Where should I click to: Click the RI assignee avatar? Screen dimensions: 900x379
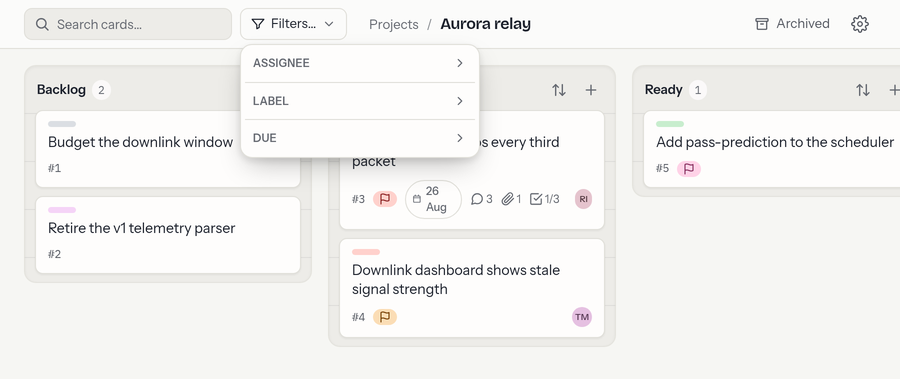pyautogui.click(x=583, y=199)
